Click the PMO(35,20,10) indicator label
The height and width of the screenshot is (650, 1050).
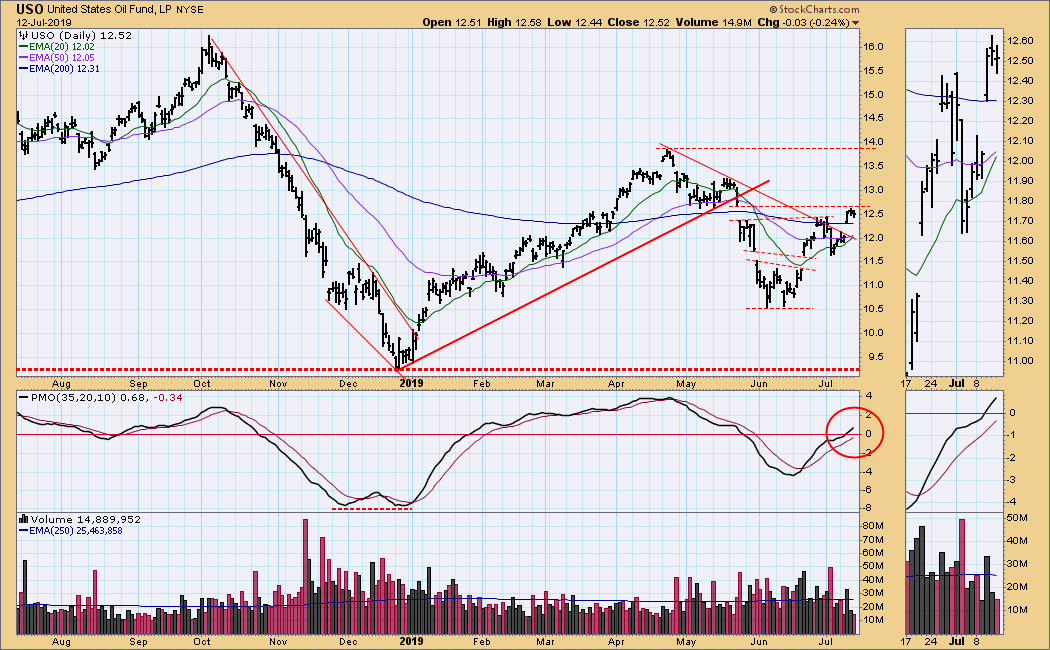[73, 398]
